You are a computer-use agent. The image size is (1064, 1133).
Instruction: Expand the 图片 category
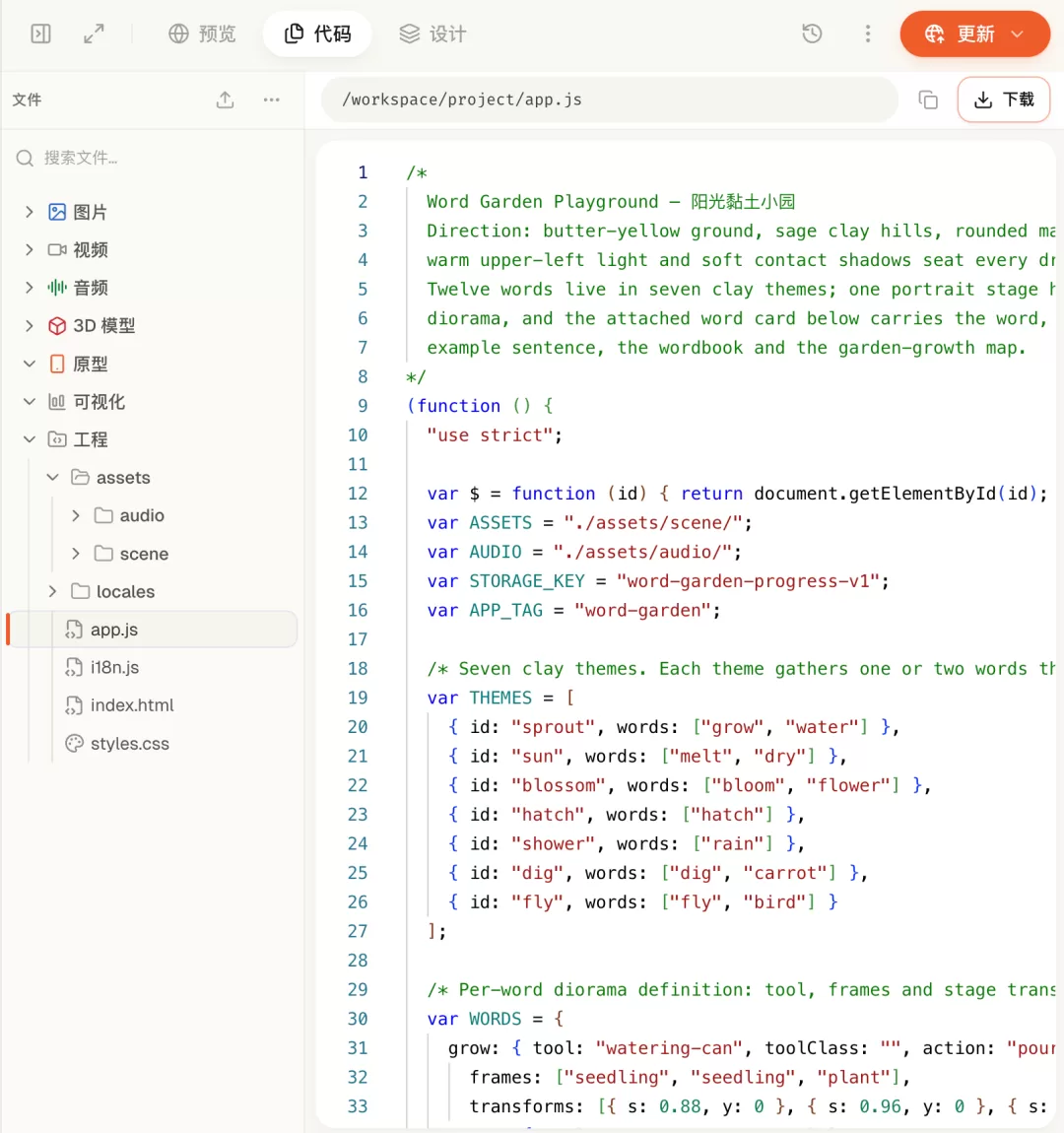coord(29,212)
